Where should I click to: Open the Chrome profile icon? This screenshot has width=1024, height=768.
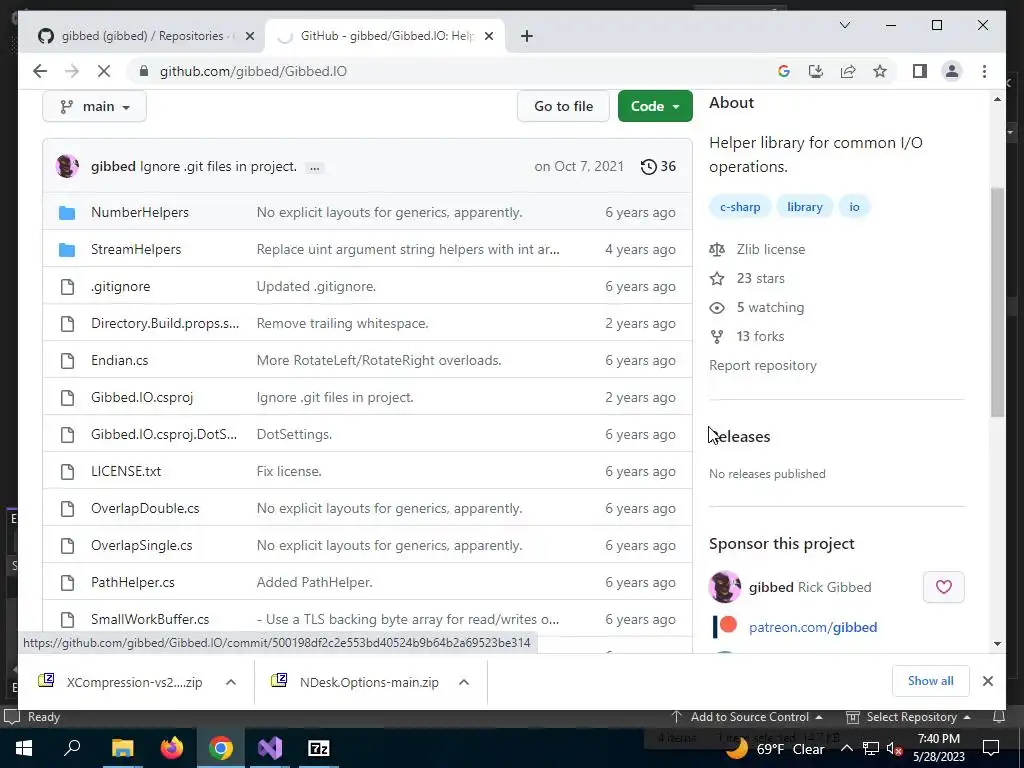pyautogui.click(x=952, y=71)
